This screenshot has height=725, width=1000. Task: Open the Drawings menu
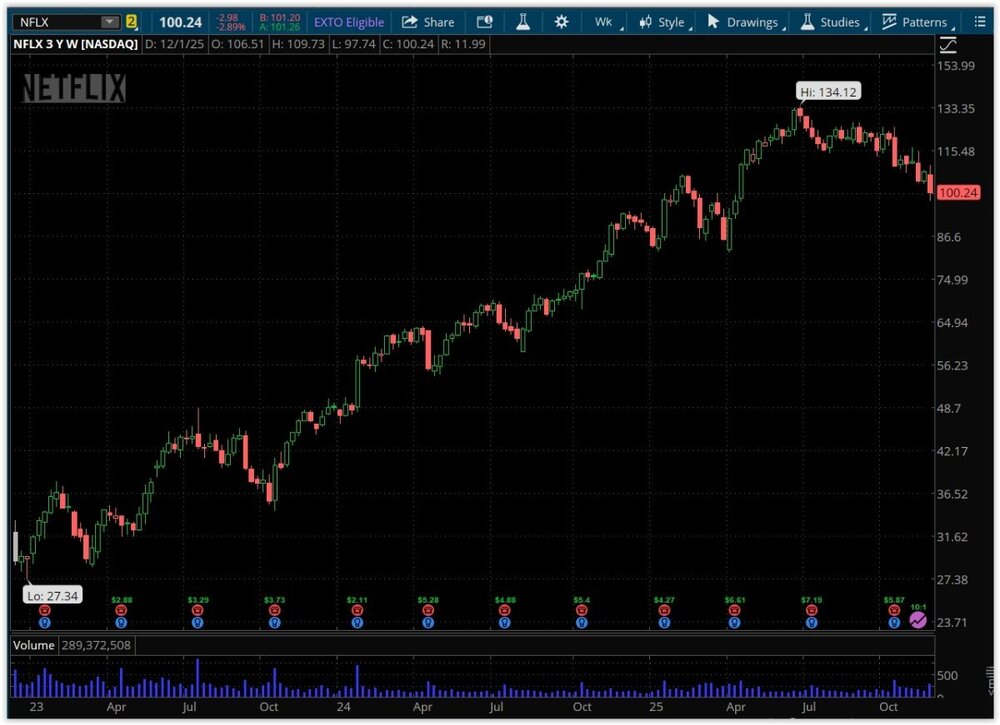(743, 22)
